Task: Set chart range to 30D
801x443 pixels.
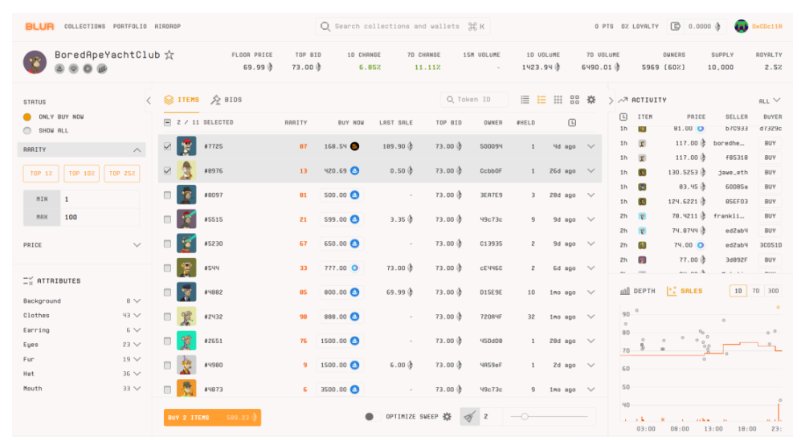Action: point(773,291)
